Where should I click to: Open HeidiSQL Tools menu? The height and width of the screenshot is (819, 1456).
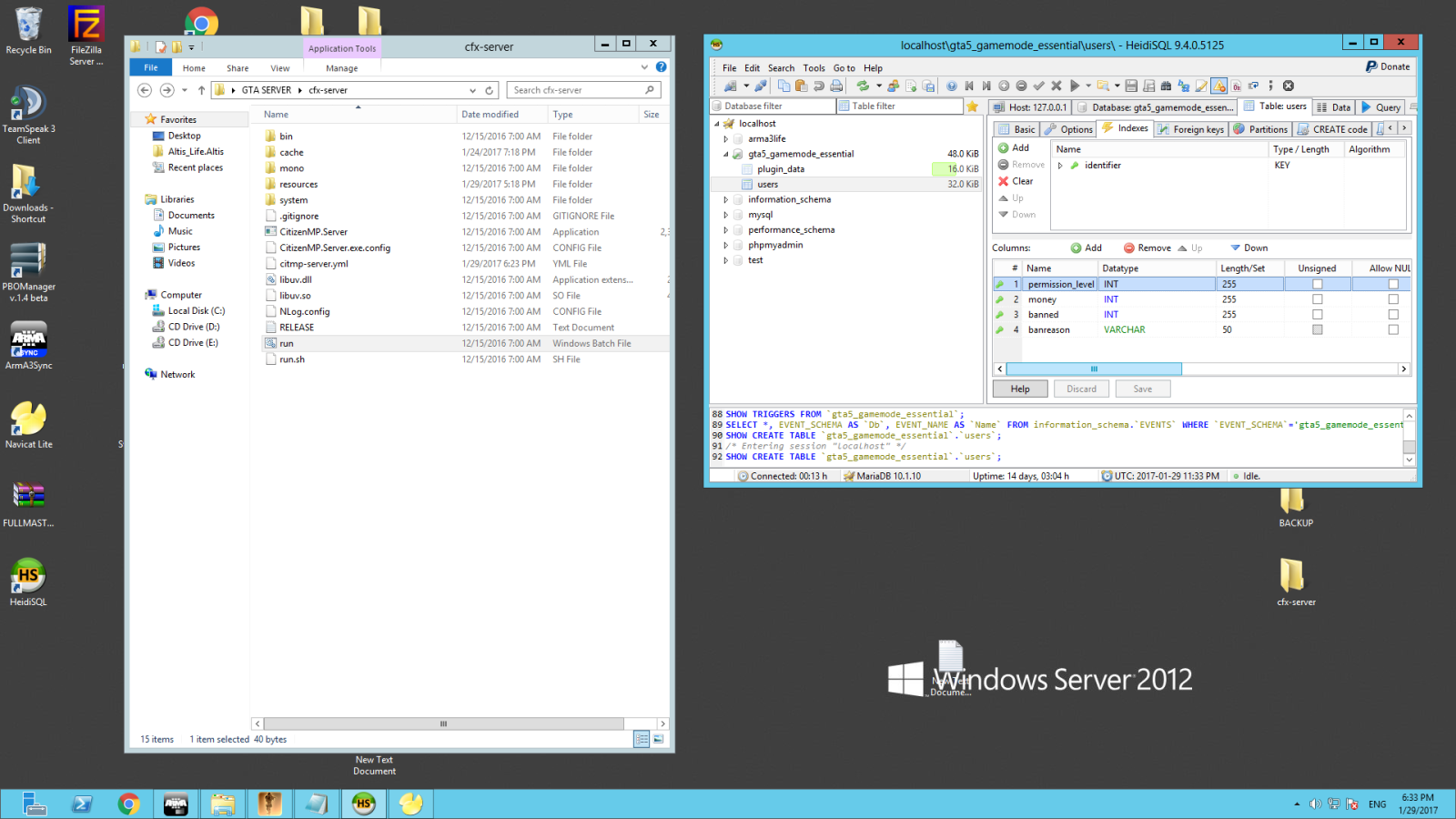click(x=814, y=68)
